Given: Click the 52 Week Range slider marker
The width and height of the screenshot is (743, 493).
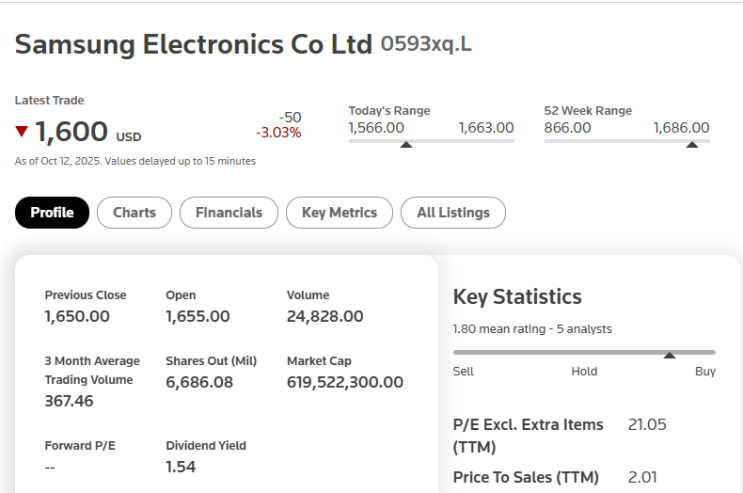Looking at the screenshot, I should [x=692, y=145].
